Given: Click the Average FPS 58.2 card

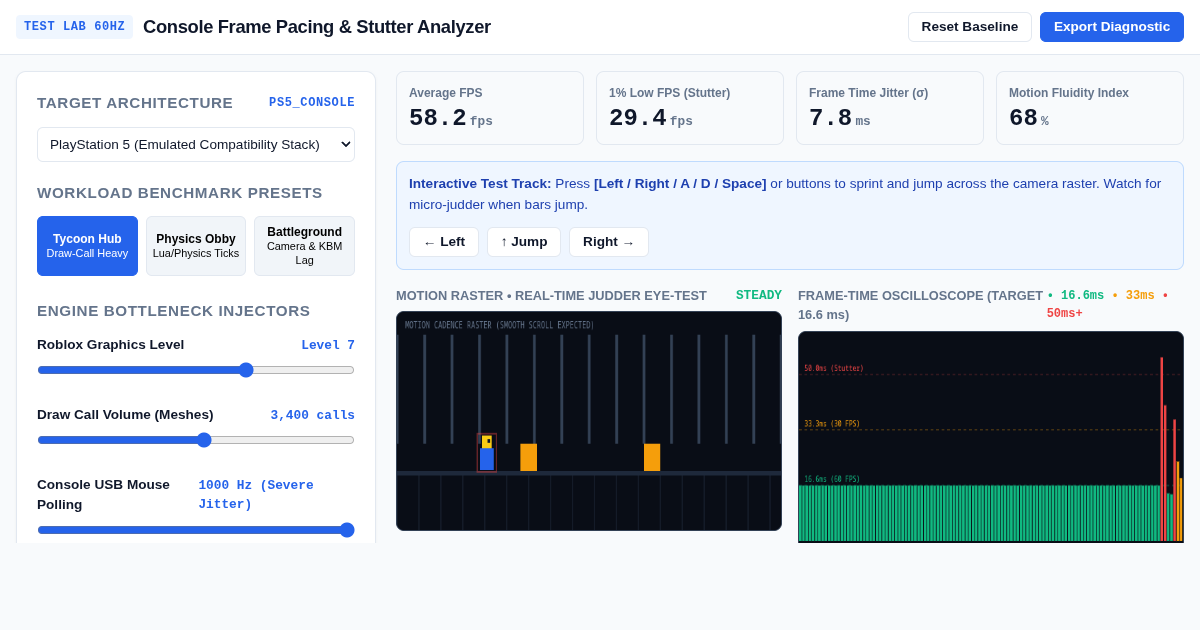Looking at the screenshot, I should pos(490,108).
